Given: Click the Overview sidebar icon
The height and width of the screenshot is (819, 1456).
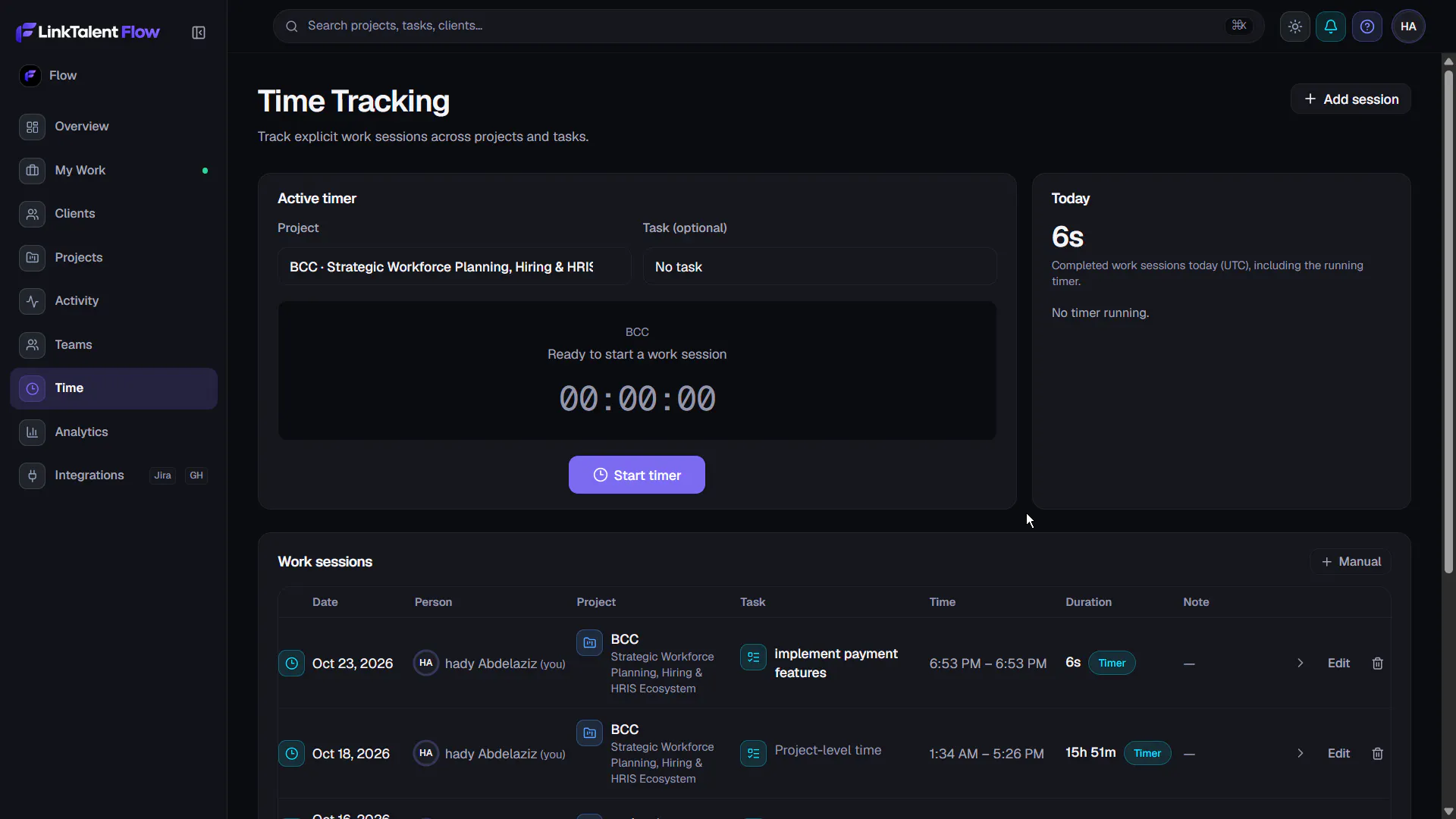Looking at the screenshot, I should (32, 127).
